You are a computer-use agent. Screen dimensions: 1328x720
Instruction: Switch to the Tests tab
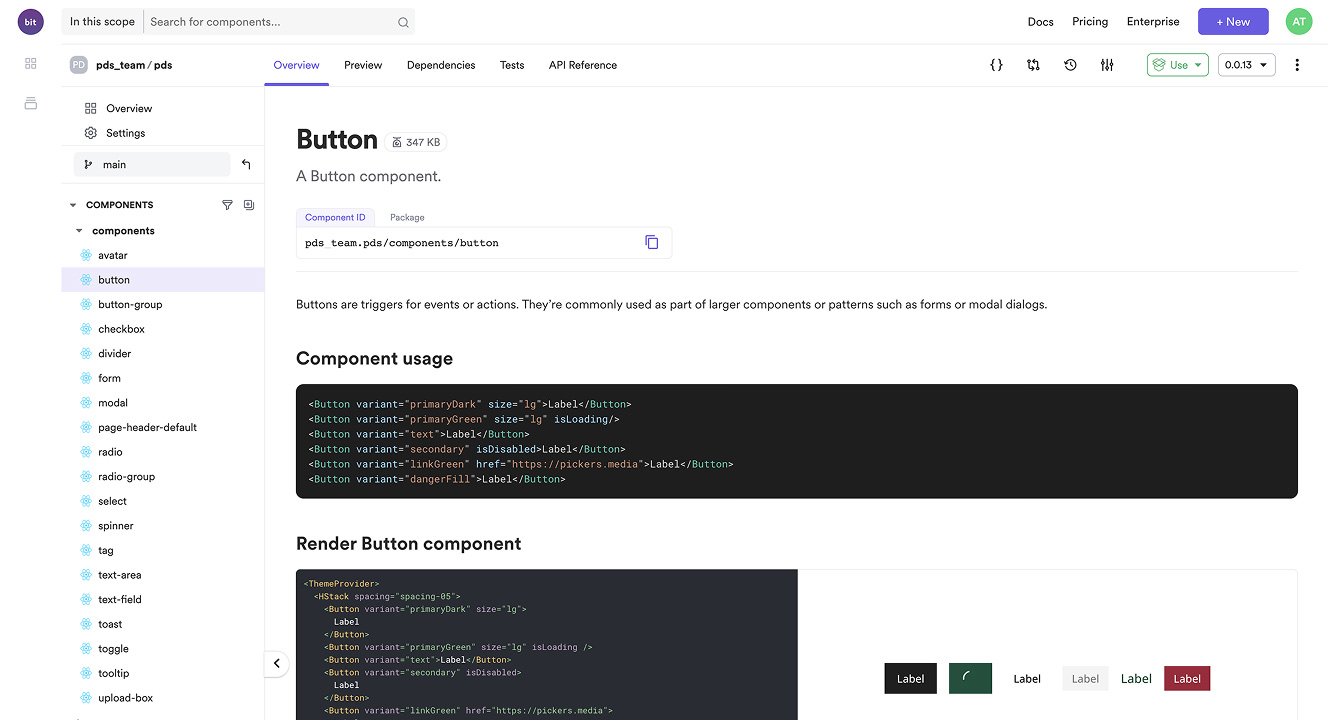point(512,65)
